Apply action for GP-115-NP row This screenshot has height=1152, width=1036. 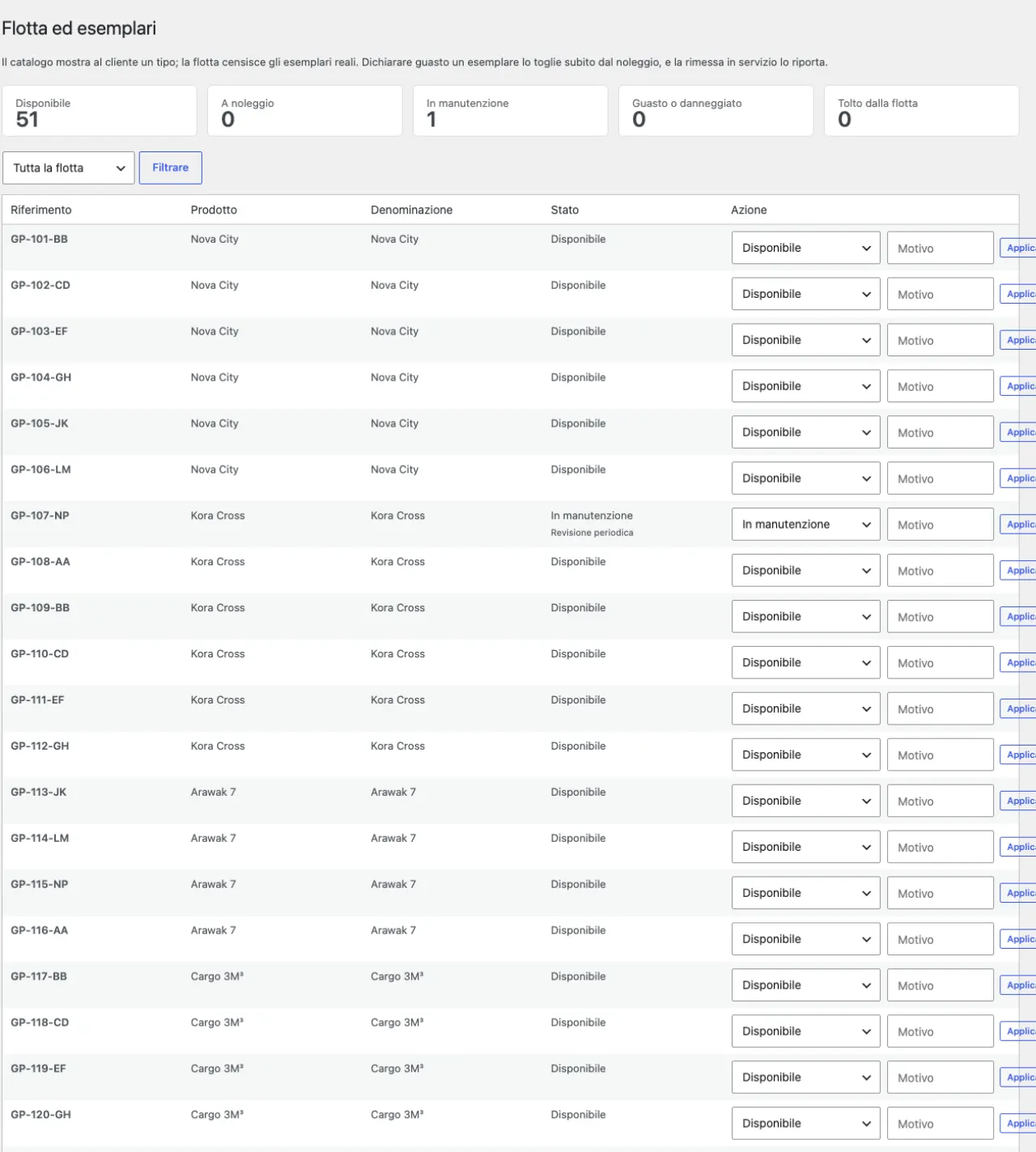[x=1018, y=893]
